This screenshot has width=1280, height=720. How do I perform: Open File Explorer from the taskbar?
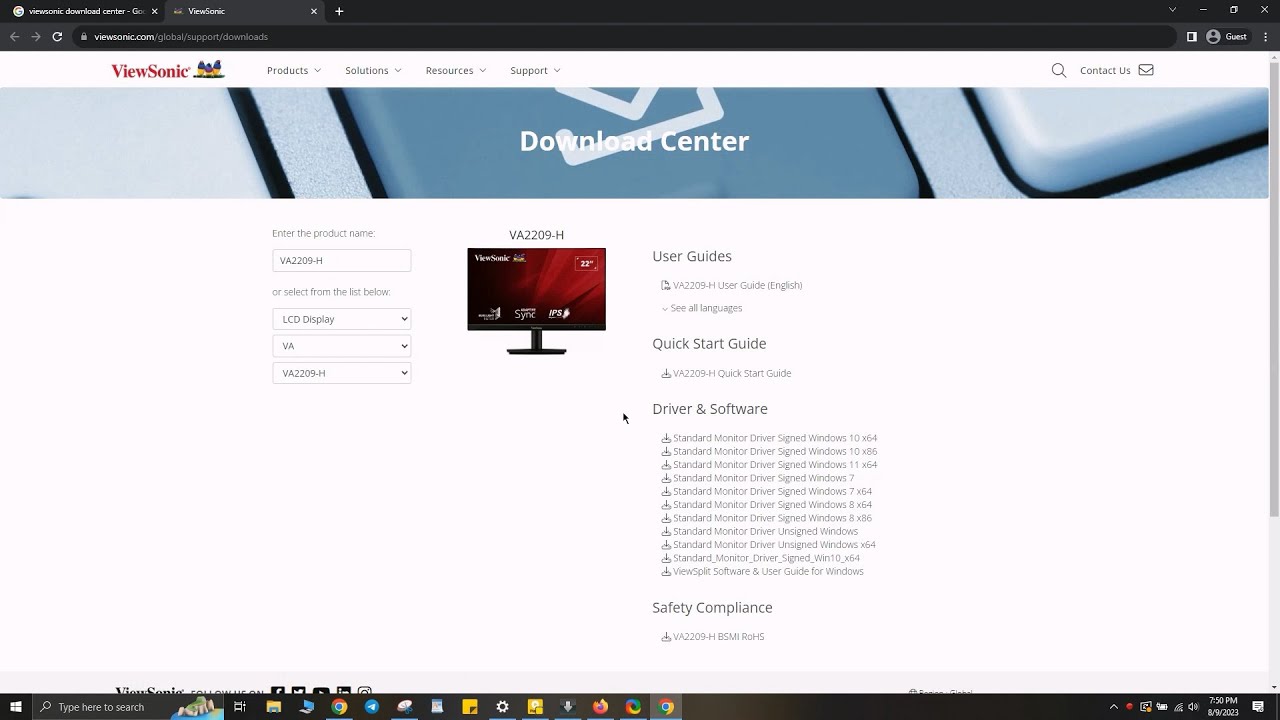click(x=273, y=707)
